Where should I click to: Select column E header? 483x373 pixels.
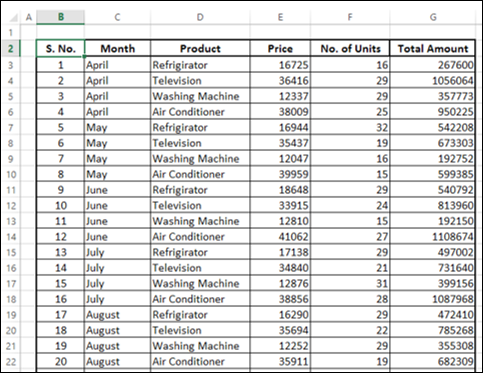click(x=280, y=17)
